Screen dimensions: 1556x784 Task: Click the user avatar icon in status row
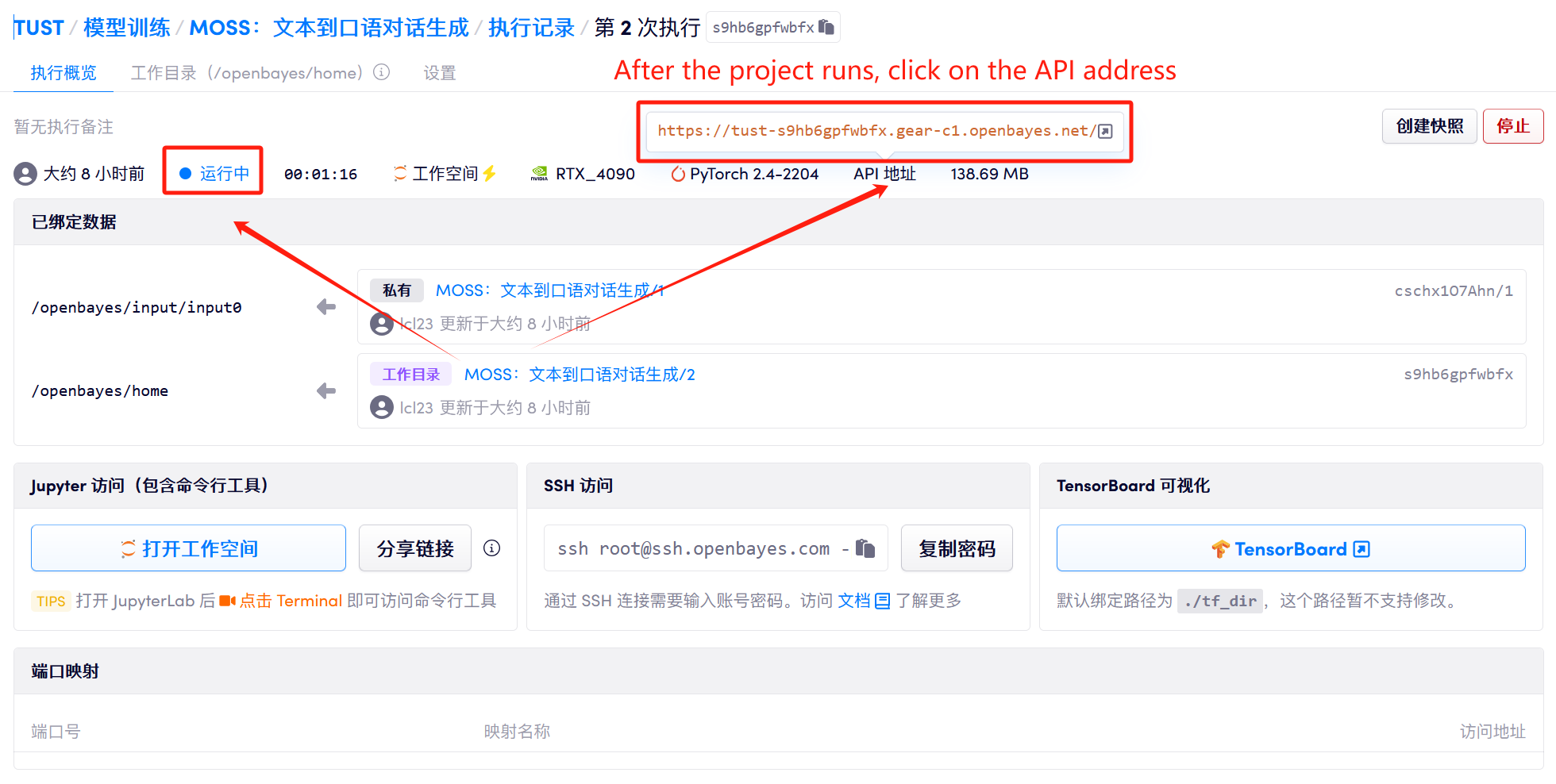(25, 174)
